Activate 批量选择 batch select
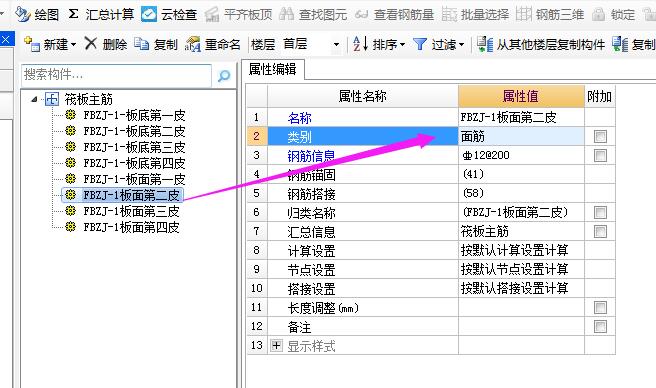The width and height of the screenshot is (656, 388). [x=475, y=15]
